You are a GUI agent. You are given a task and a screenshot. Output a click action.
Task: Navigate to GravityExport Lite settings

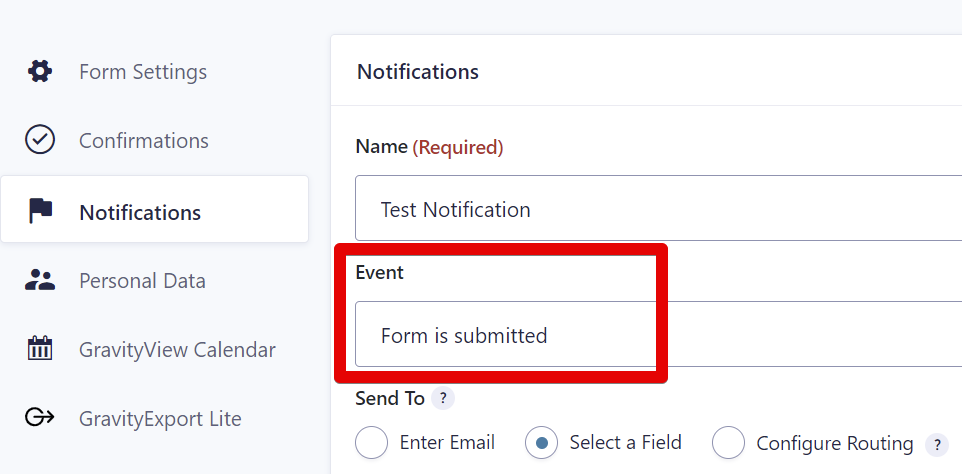(160, 419)
